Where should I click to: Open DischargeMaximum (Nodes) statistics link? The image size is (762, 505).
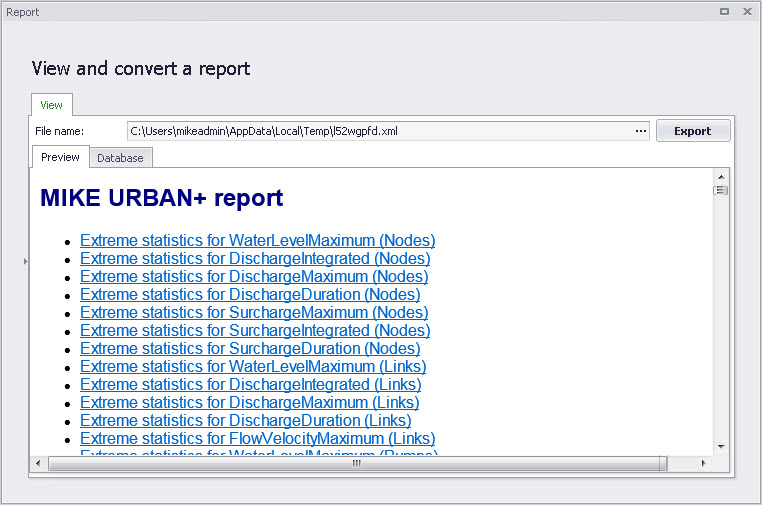click(254, 276)
